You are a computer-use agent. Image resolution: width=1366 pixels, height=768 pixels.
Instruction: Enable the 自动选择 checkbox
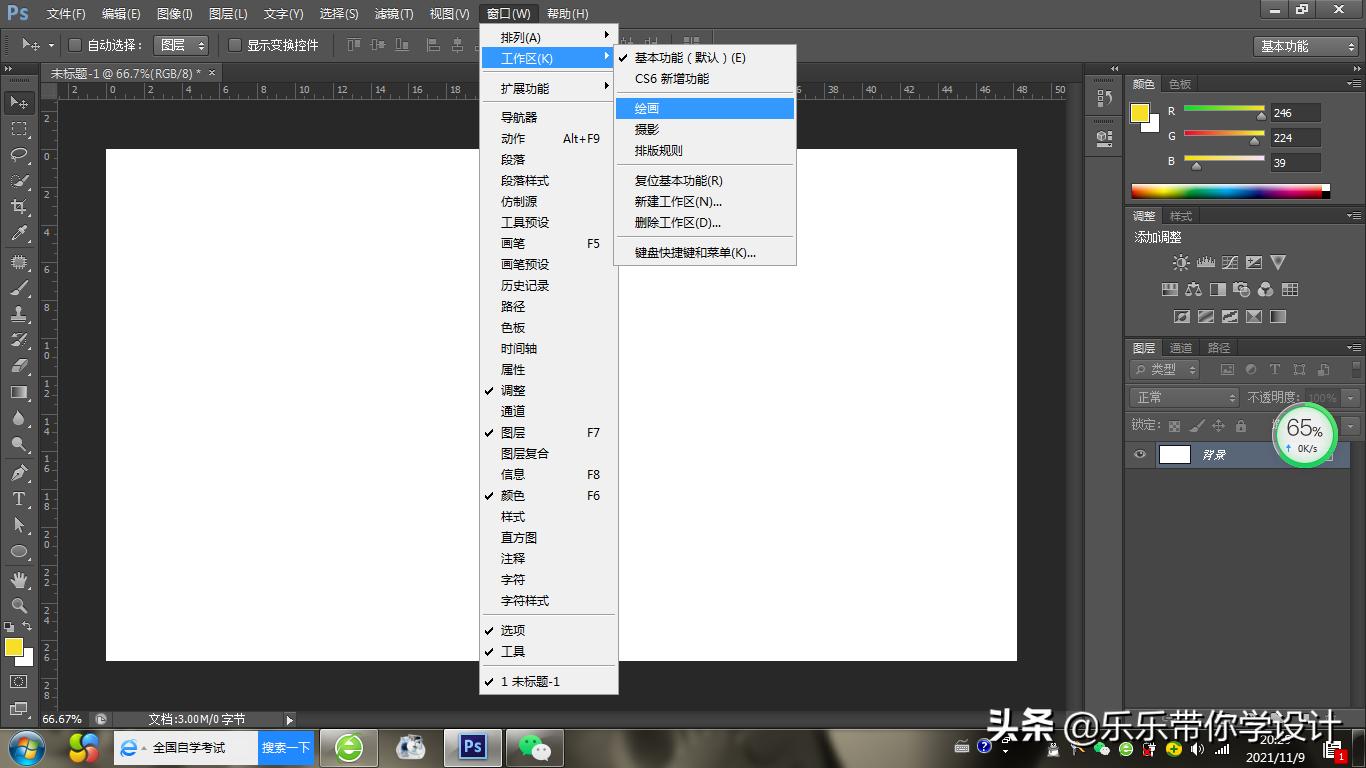pos(75,45)
